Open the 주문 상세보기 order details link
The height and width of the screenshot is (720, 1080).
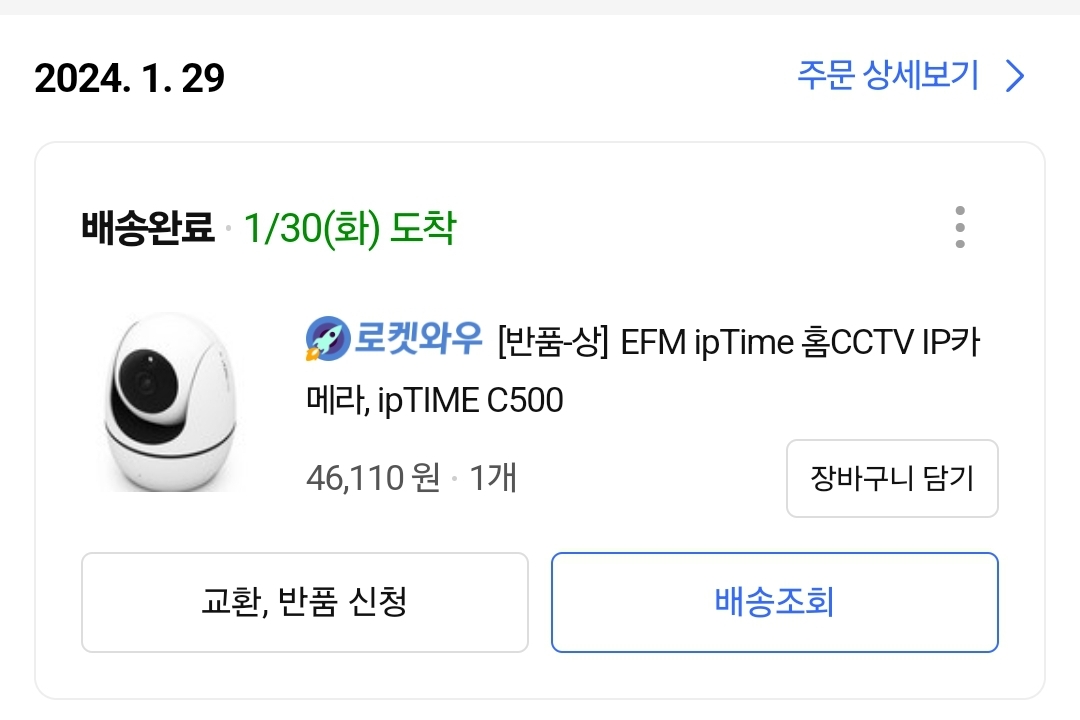[888, 75]
